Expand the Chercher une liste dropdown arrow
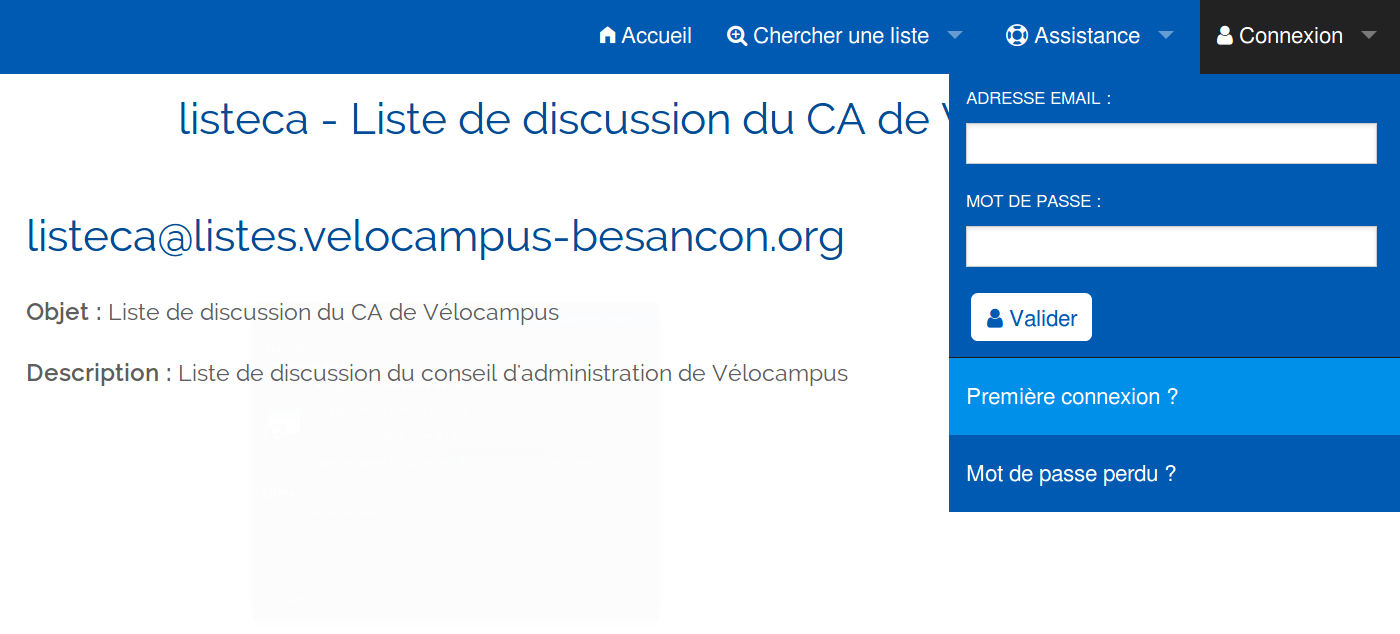1400x634 pixels. pos(955,35)
